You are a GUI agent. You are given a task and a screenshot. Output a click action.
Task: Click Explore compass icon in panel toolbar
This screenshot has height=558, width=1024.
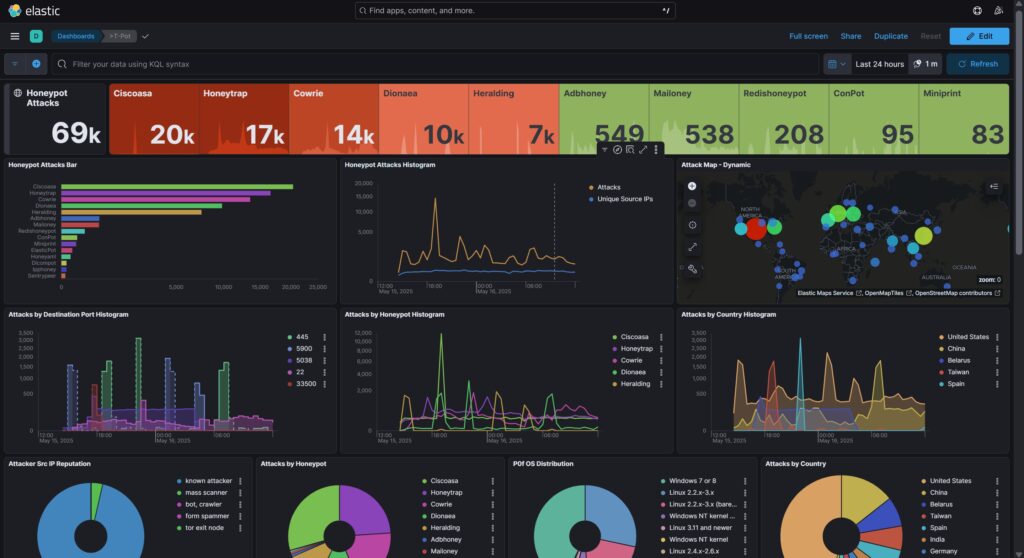617,150
